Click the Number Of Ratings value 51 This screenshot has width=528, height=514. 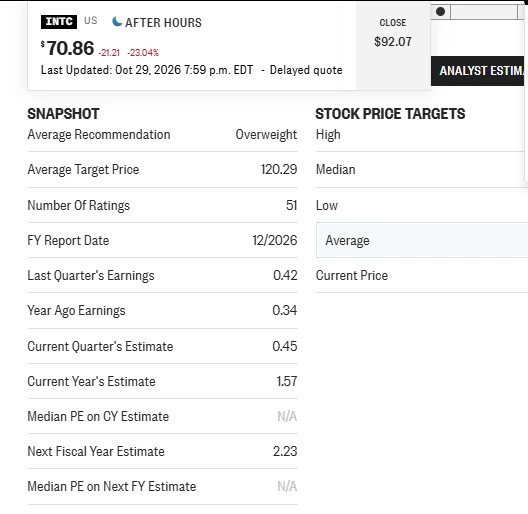tap(291, 205)
